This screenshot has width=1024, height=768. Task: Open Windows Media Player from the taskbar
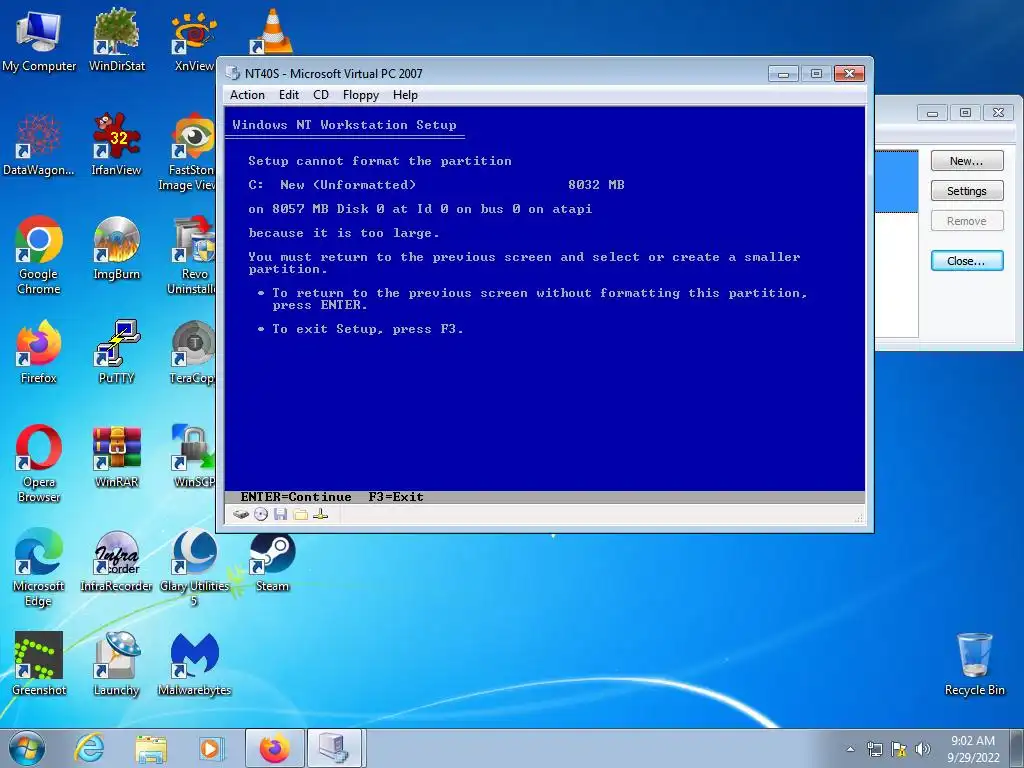pos(210,748)
